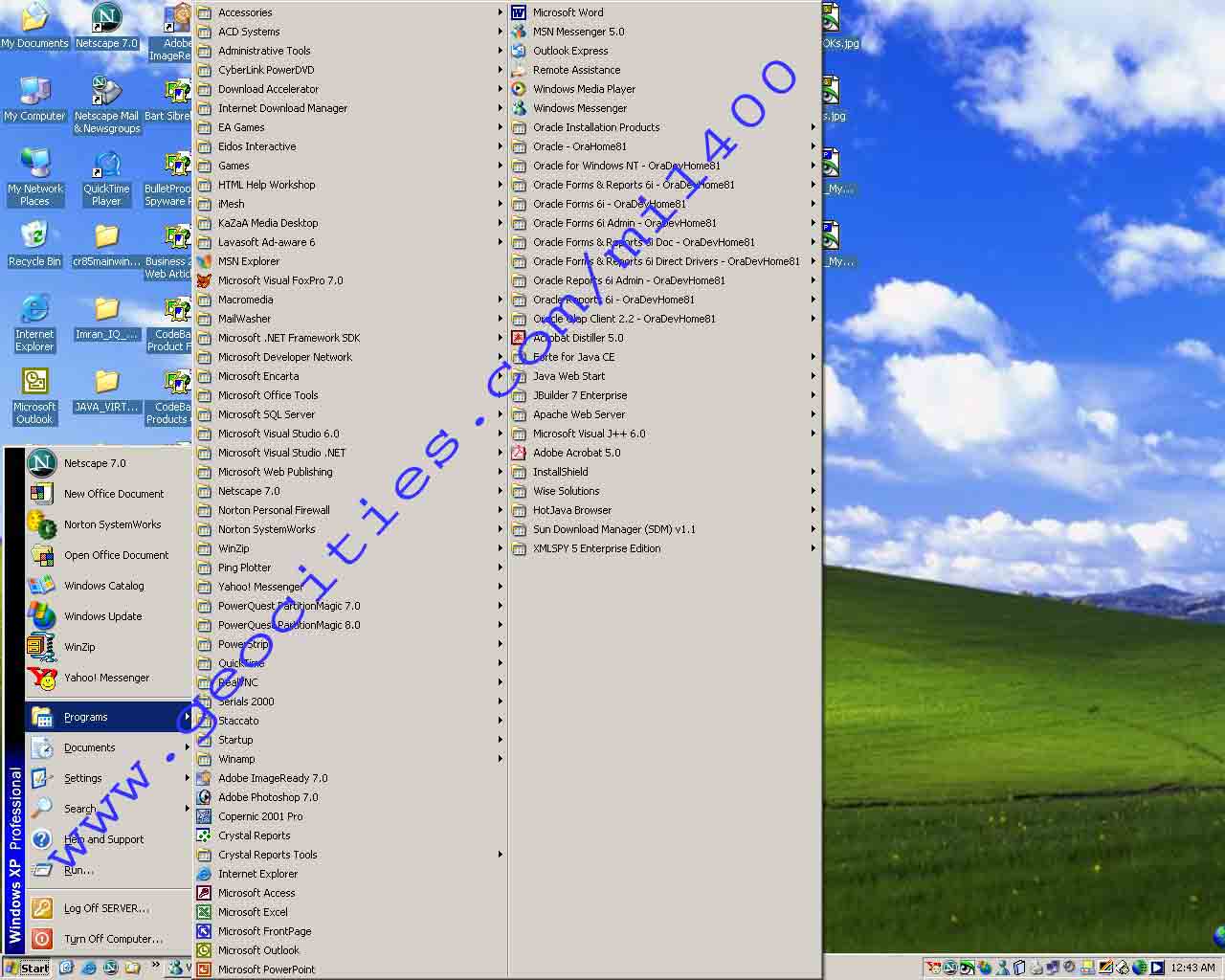The height and width of the screenshot is (980, 1225).
Task: Open the Recycle Bin desktop icon
Action: pos(34,245)
